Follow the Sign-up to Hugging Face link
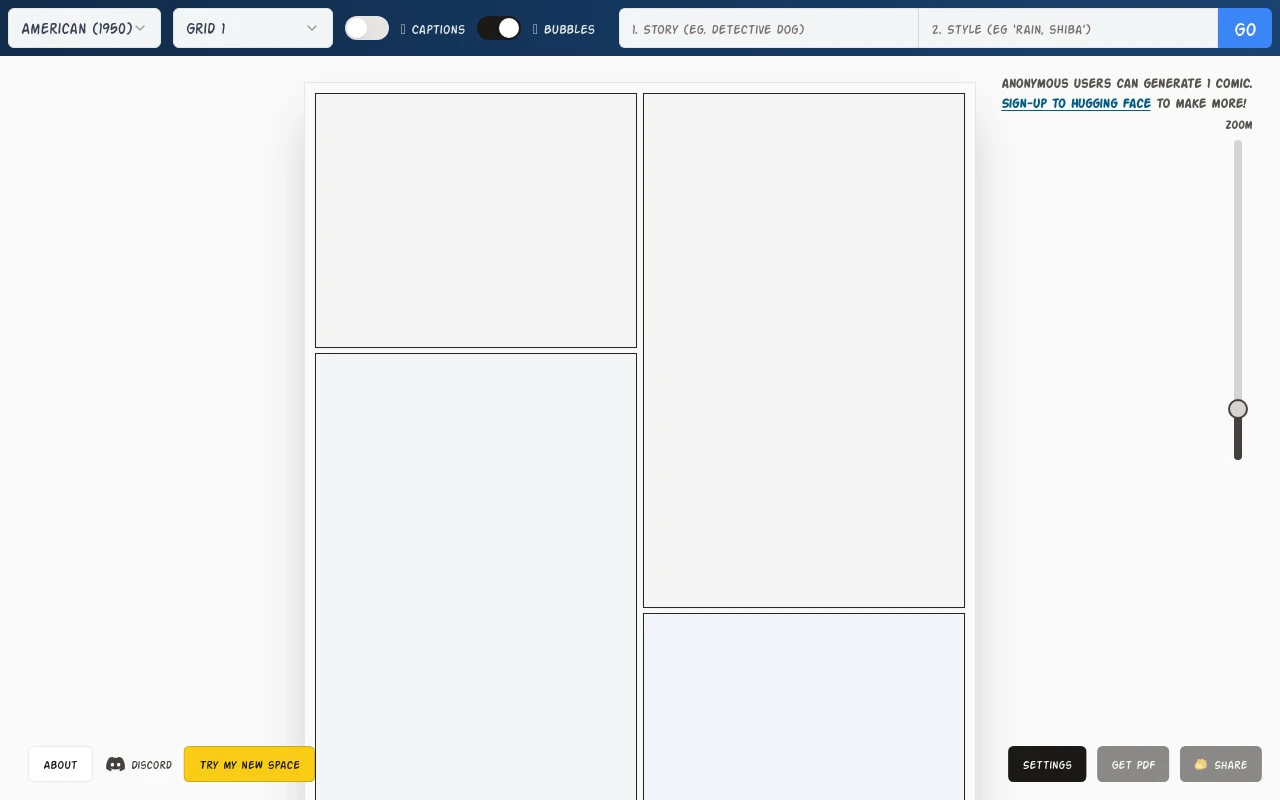Image resolution: width=1280 pixels, height=800 pixels. (1076, 103)
